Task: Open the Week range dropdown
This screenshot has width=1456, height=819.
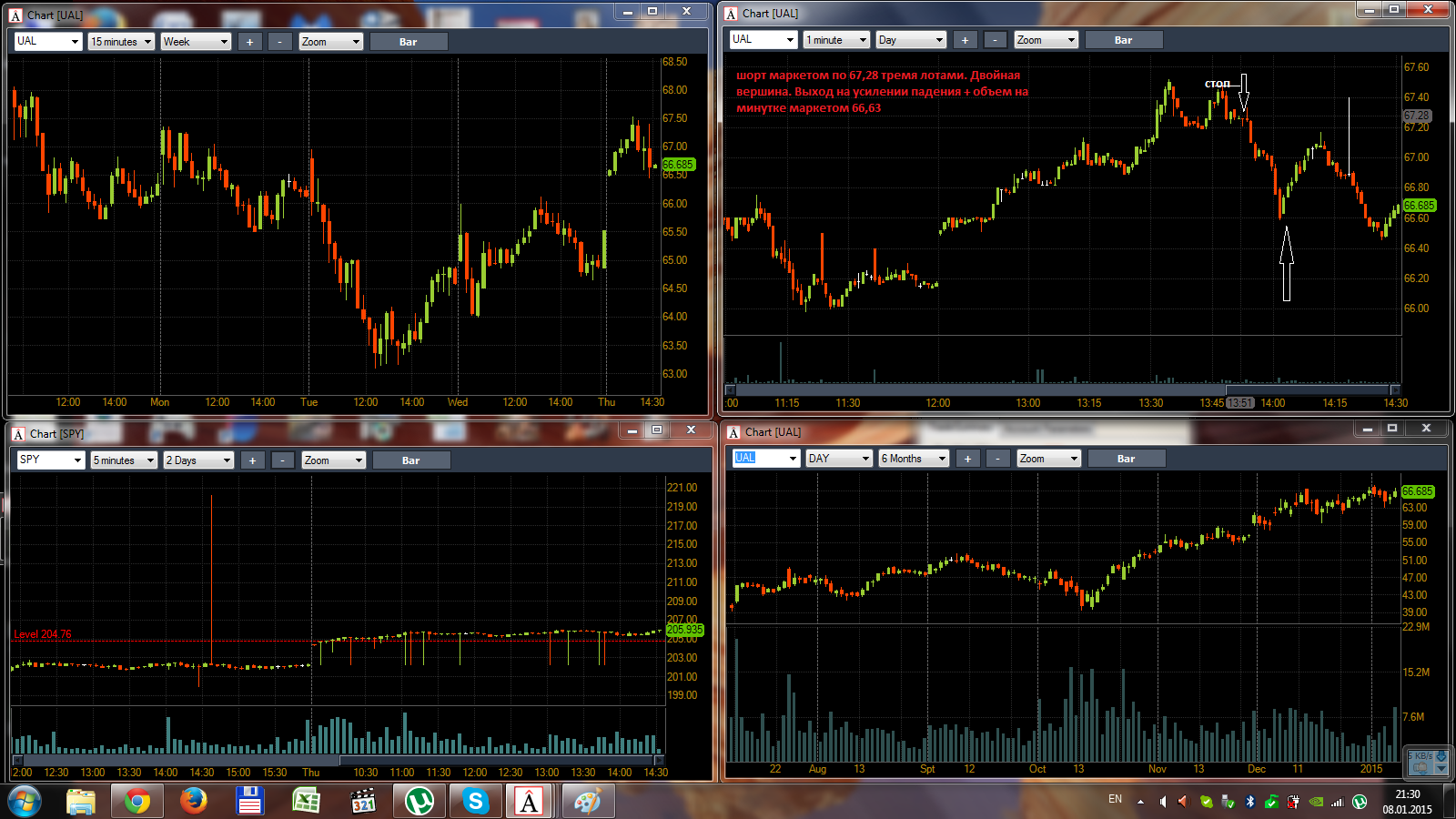Action: coord(196,42)
